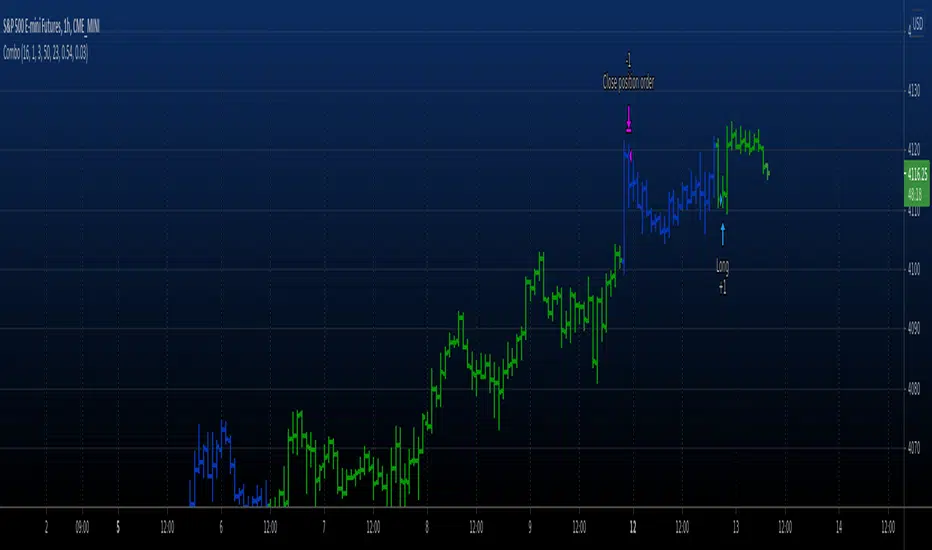Screen dimensions: 932x550
Task: Click the date 7 on time axis
Action: (x=324, y=527)
